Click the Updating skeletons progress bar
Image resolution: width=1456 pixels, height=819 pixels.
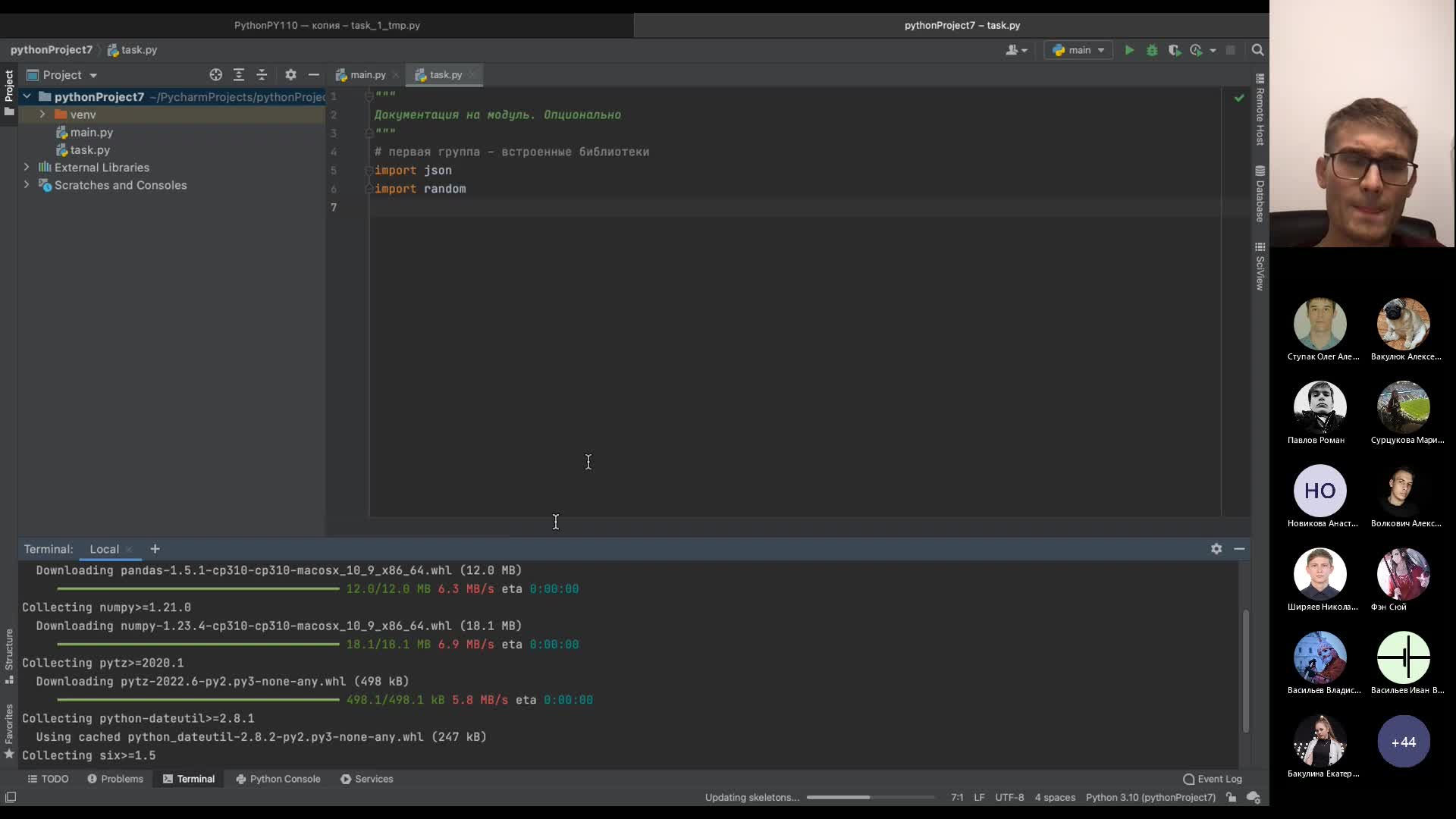pyautogui.click(x=871, y=798)
